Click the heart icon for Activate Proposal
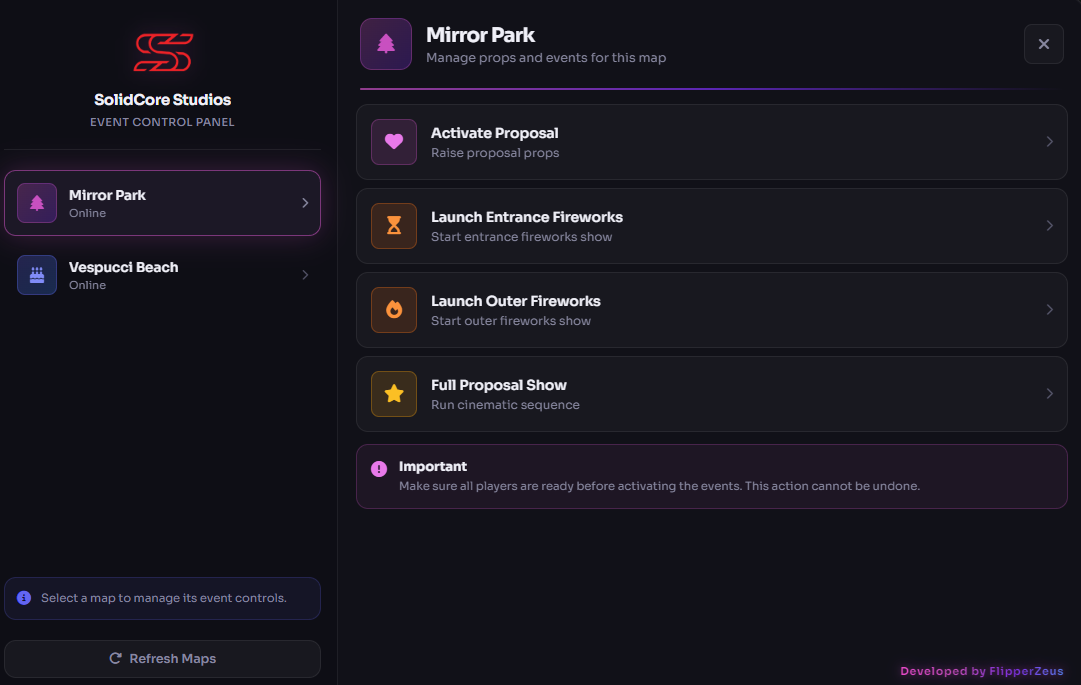 [394, 142]
